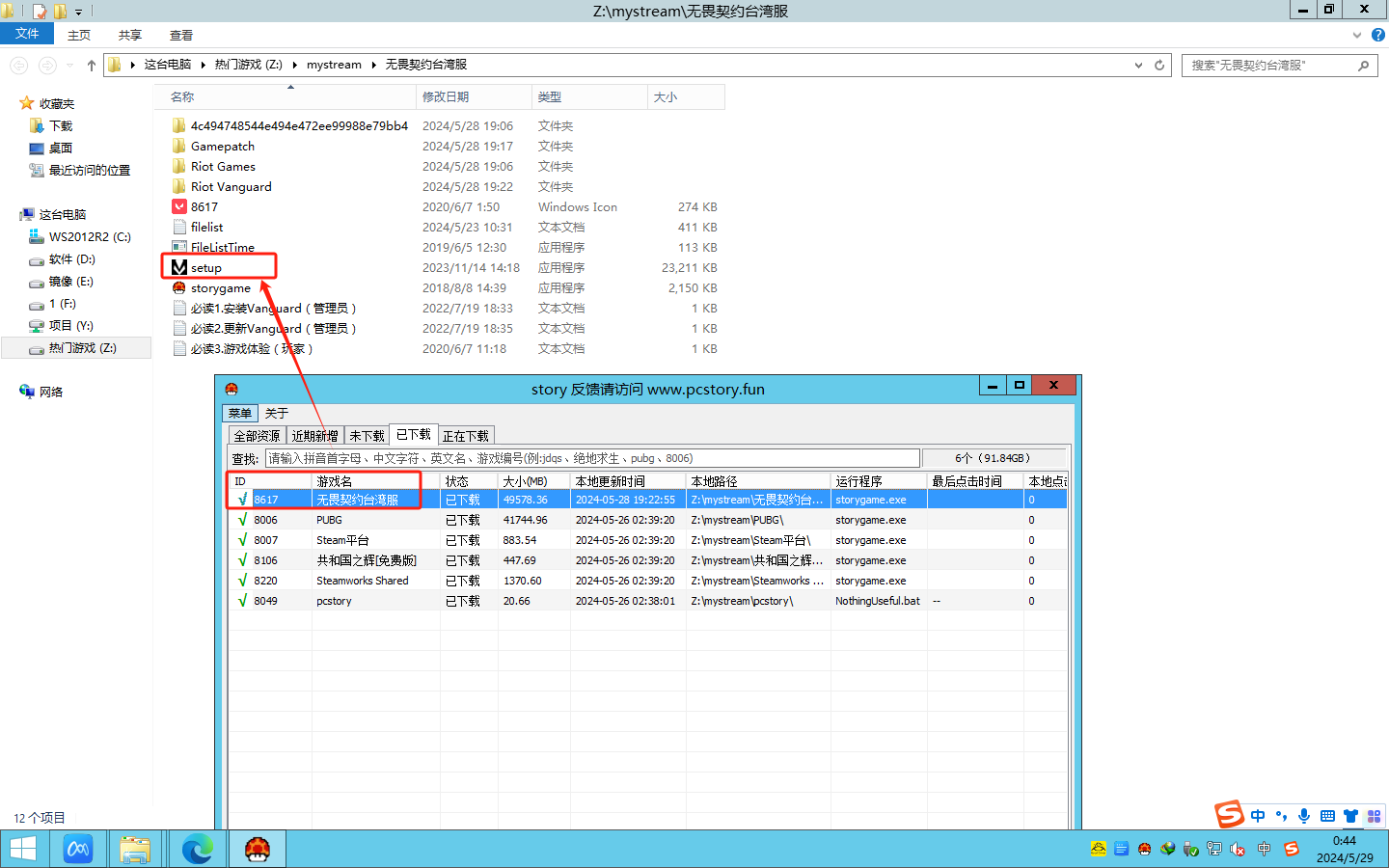Open the Sogou toolbox grid icon
Screen dimensions: 1389x868
pyautogui.click(x=1374, y=816)
